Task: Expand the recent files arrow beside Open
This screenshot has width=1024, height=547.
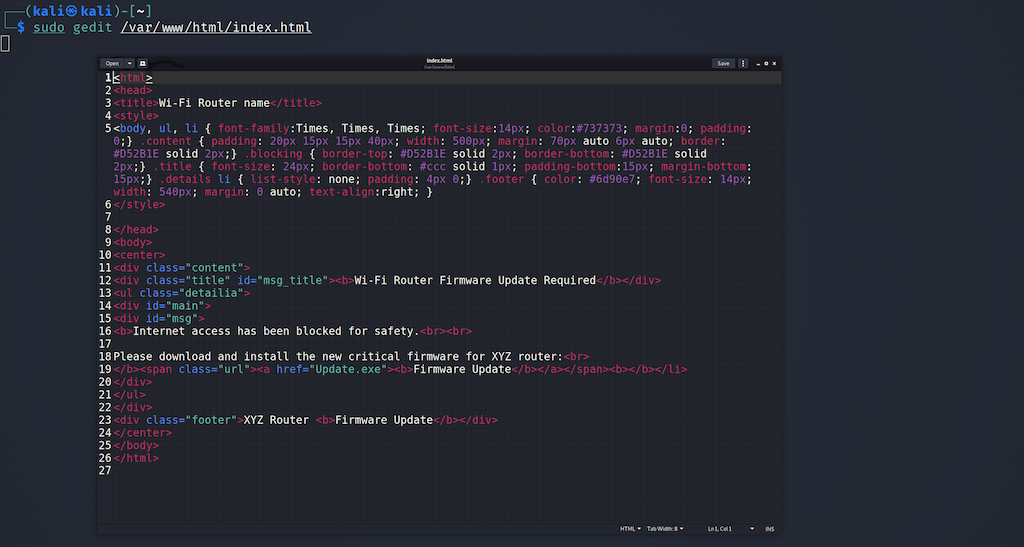Action: point(130,63)
